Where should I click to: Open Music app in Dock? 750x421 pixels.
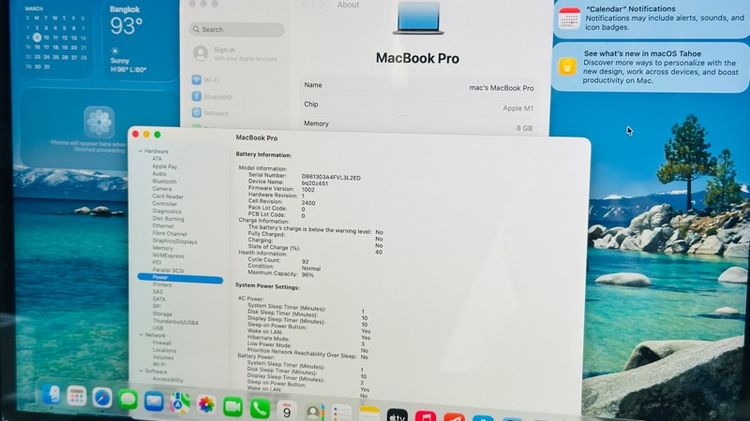click(x=425, y=416)
